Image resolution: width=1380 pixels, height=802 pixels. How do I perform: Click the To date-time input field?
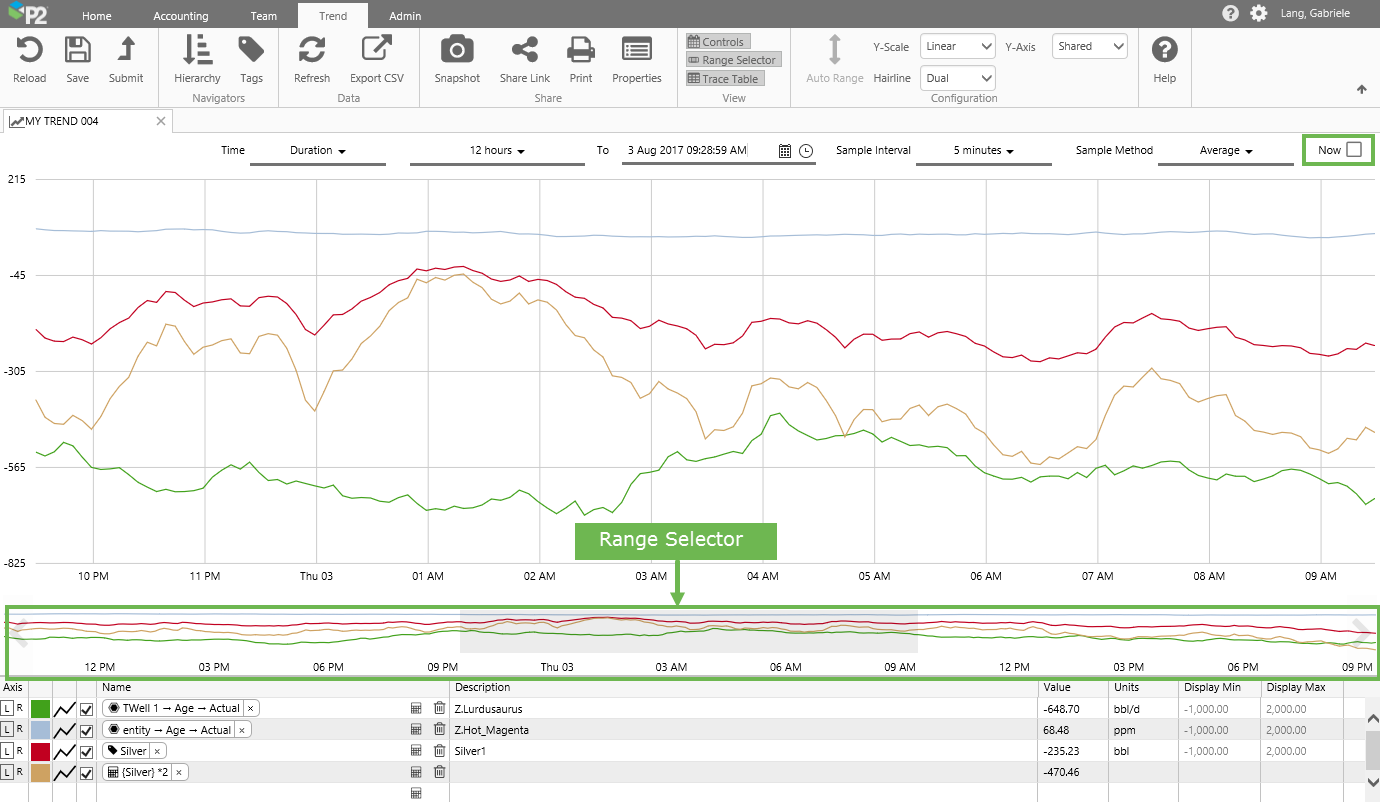(x=697, y=150)
